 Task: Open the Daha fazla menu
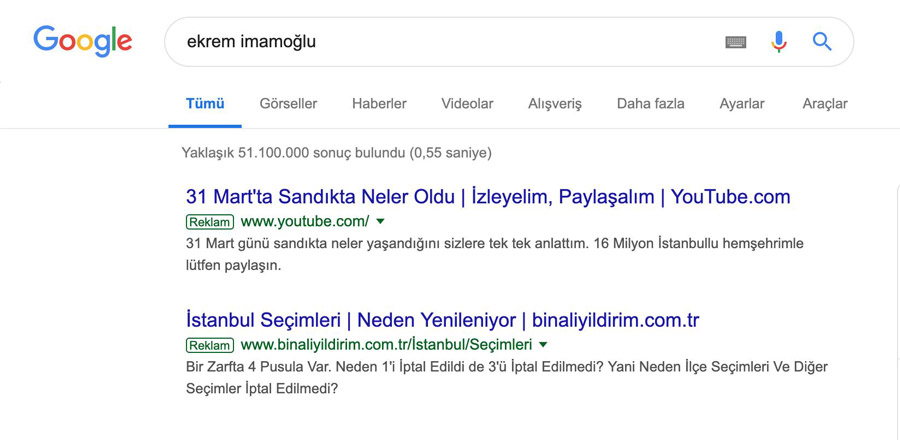[650, 104]
